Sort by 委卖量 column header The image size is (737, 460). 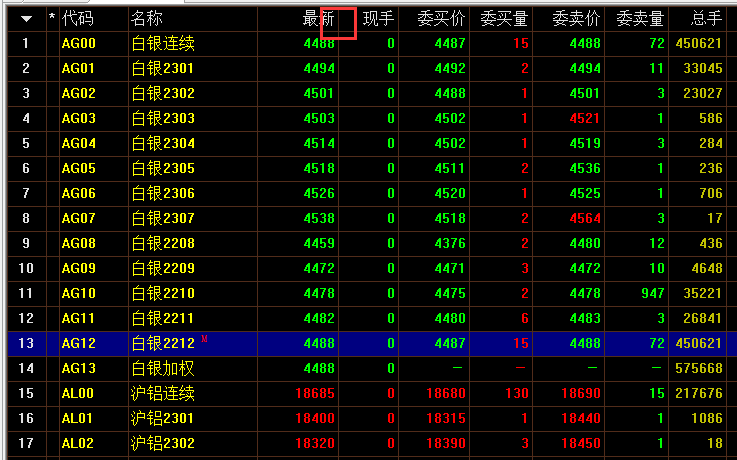point(640,19)
